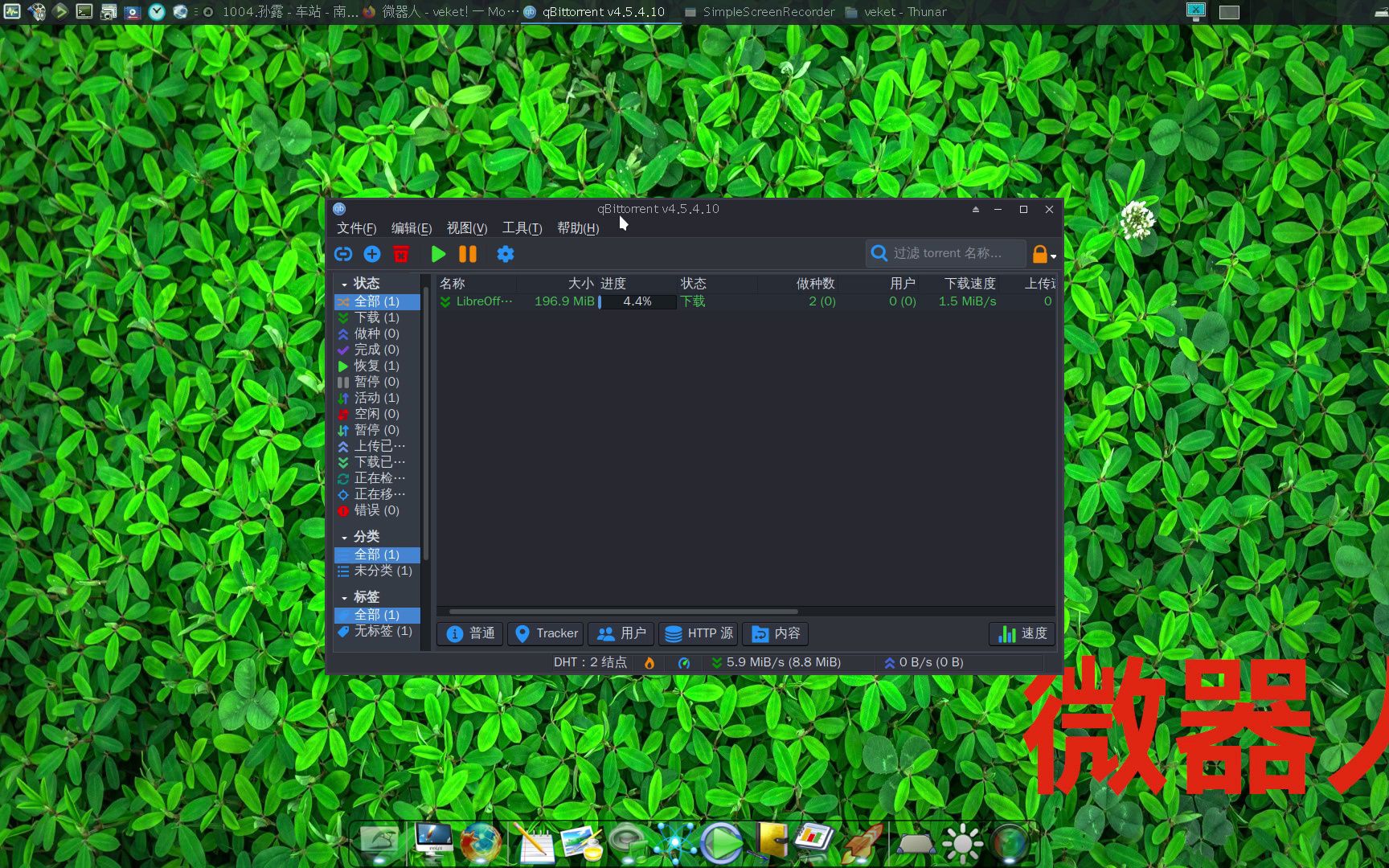
Task: Select 全部 (1) under 分类
Action: click(x=377, y=555)
